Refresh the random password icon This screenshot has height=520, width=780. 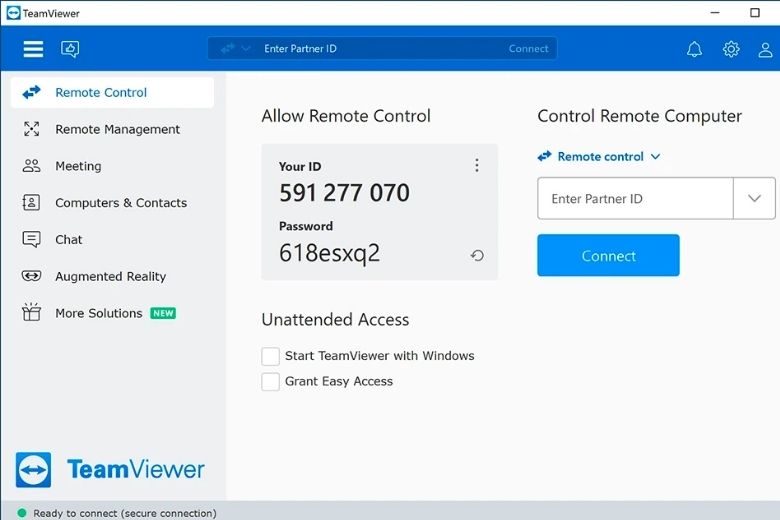coord(477,256)
